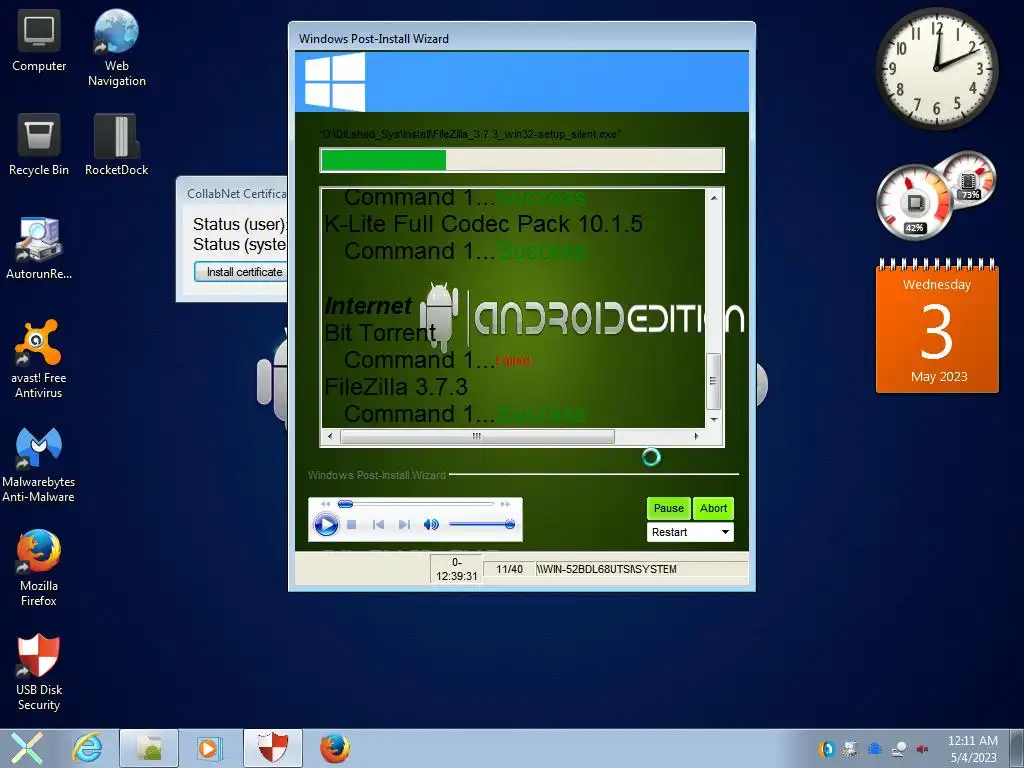
Task: Click the Bit Torrent log entry
Action: (379, 332)
